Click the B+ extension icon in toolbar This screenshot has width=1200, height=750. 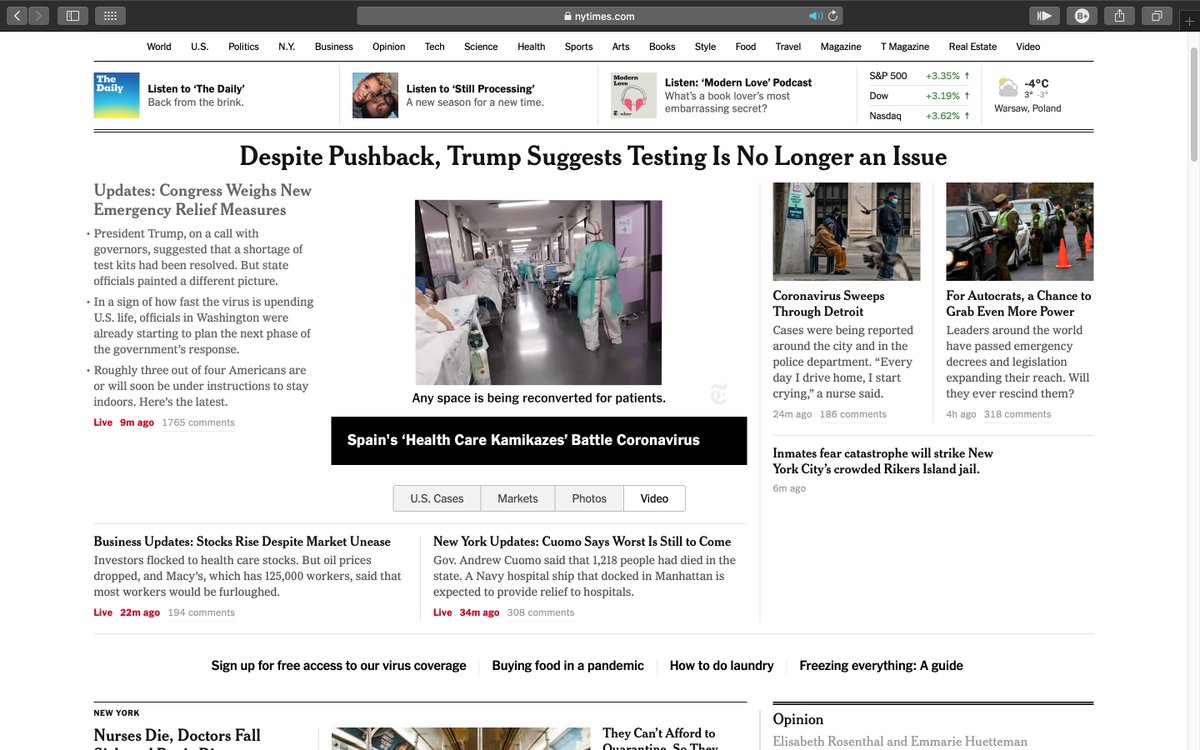pyautogui.click(x=1082, y=15)
